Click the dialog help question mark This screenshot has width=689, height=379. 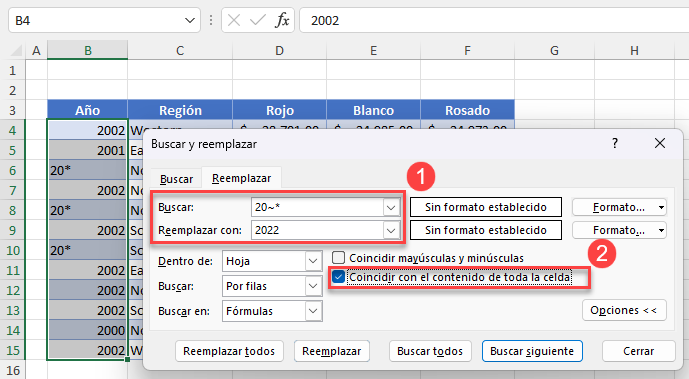pyautogui.click(x=615, y=143)
